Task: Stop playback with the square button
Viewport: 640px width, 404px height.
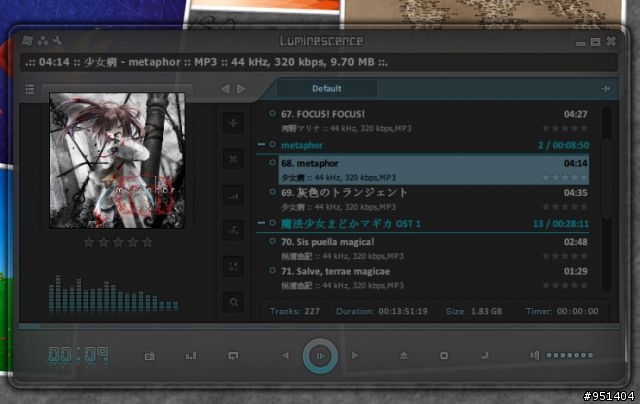Action: 444,356
